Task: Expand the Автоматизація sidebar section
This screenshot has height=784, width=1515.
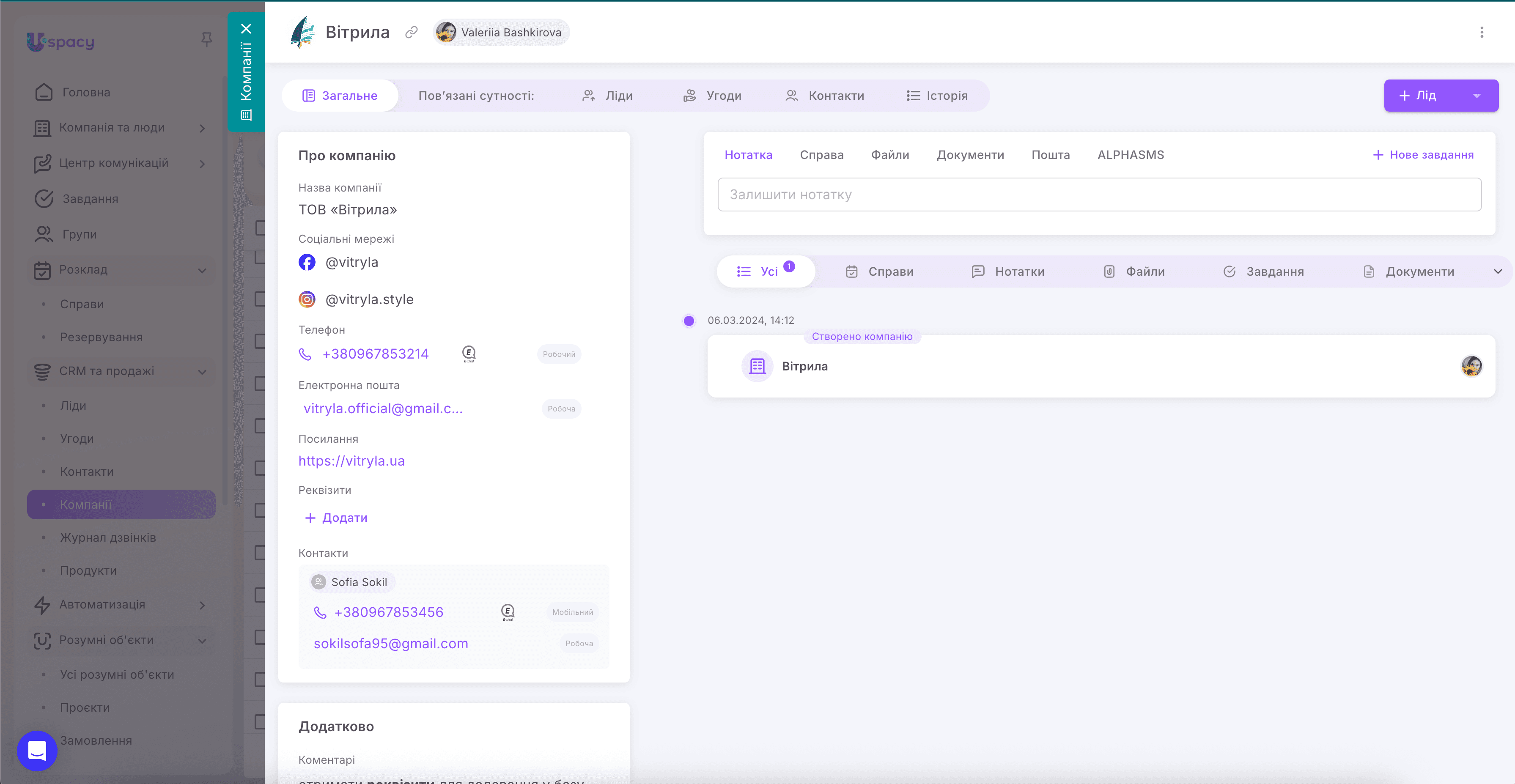Action: 202,605
